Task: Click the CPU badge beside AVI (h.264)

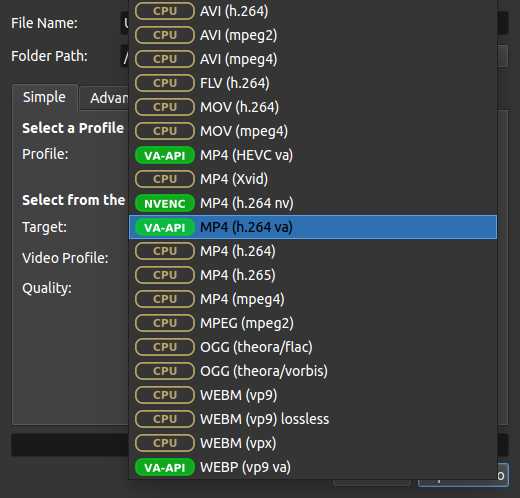Action: point(165,11)
